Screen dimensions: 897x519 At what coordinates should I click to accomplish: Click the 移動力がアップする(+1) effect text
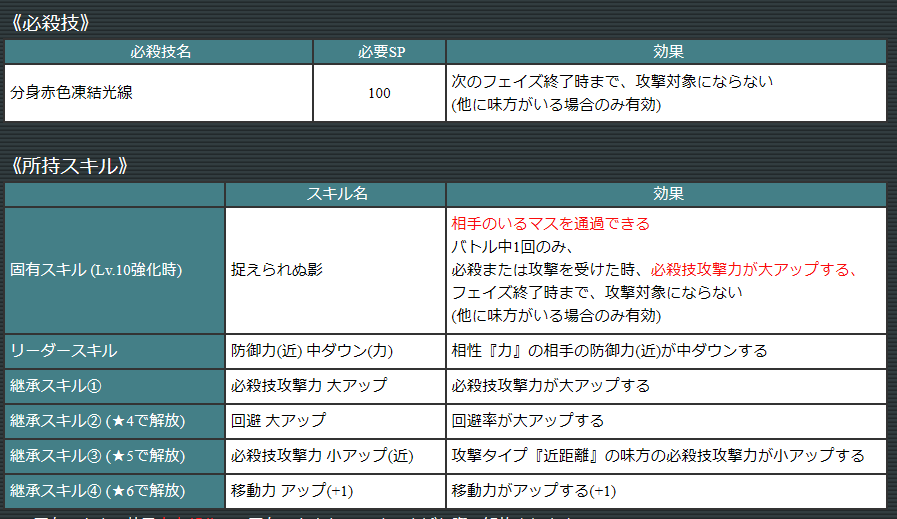point(533,491)
